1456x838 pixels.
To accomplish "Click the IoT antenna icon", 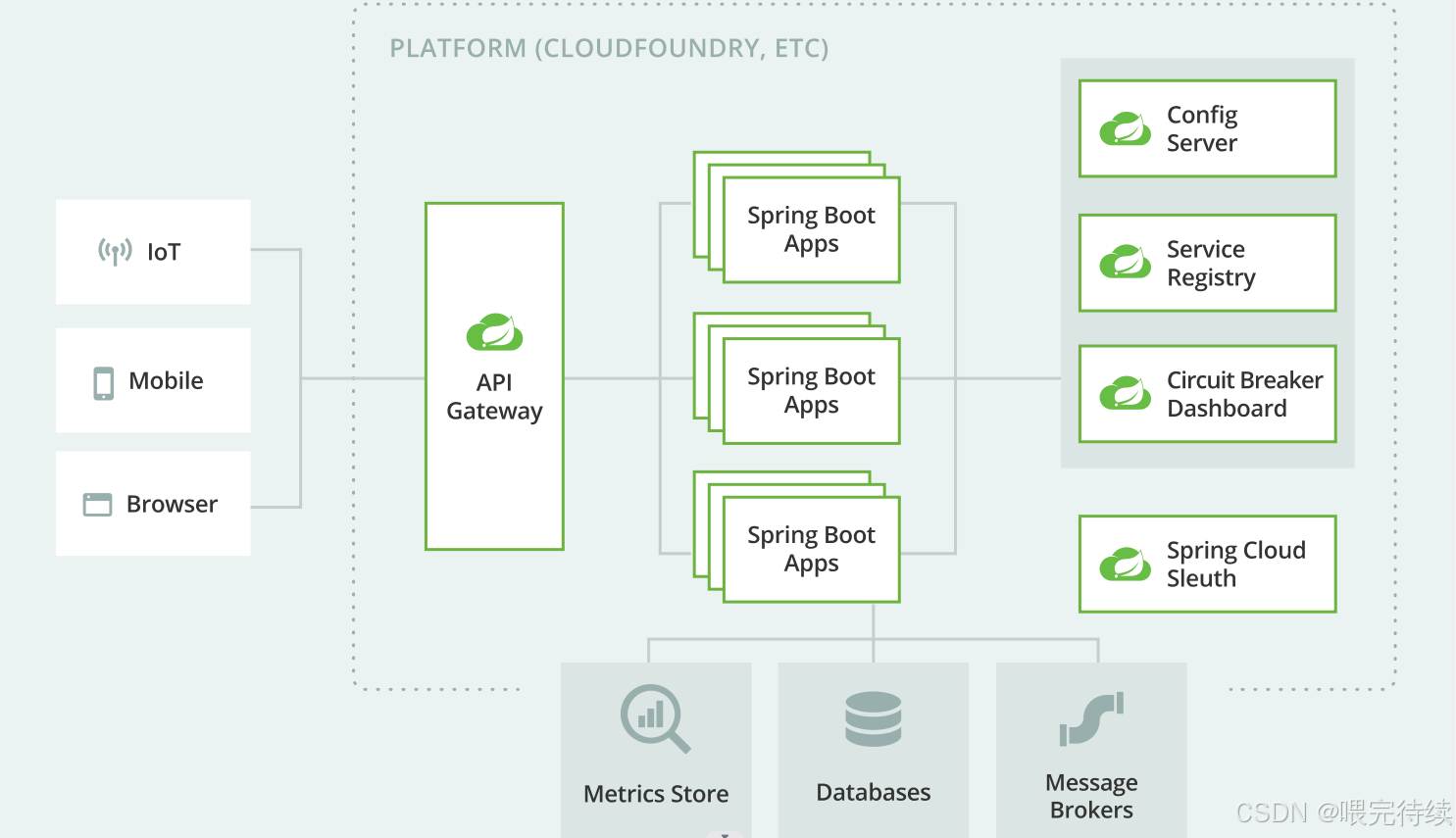I will pyautogui.click(x=115, y=252).
